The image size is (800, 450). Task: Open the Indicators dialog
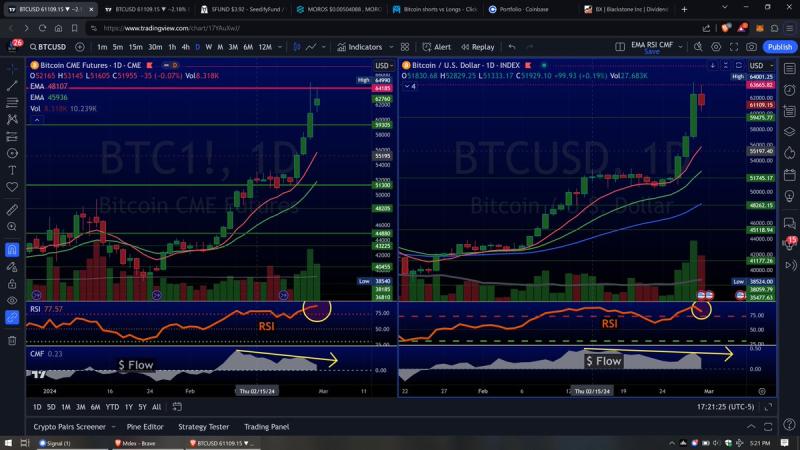tap(360, 47)
